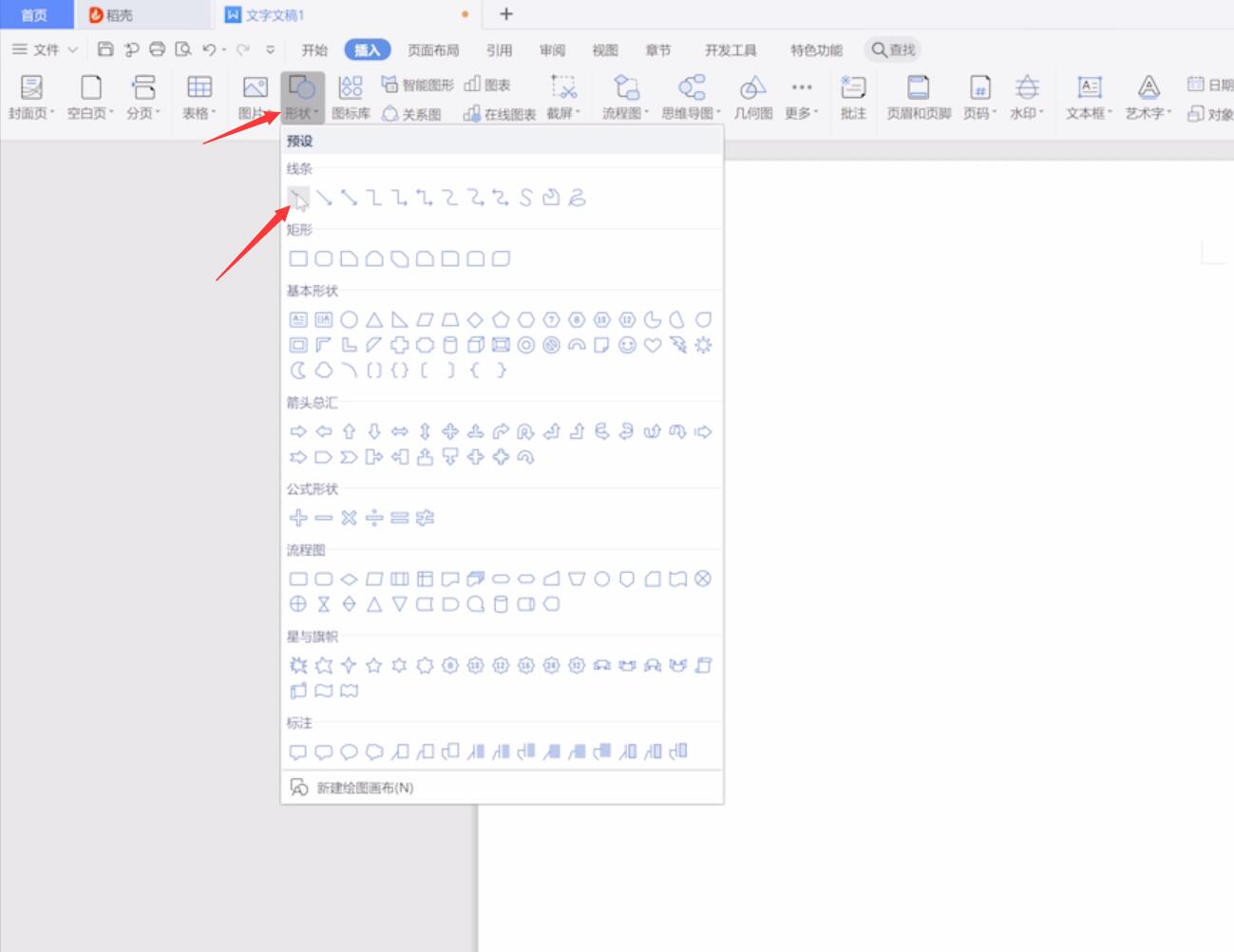The width and height of the screenshot is (1234, 952).
Task: Select the explosion burst star shape
Action: coord(298,665)
